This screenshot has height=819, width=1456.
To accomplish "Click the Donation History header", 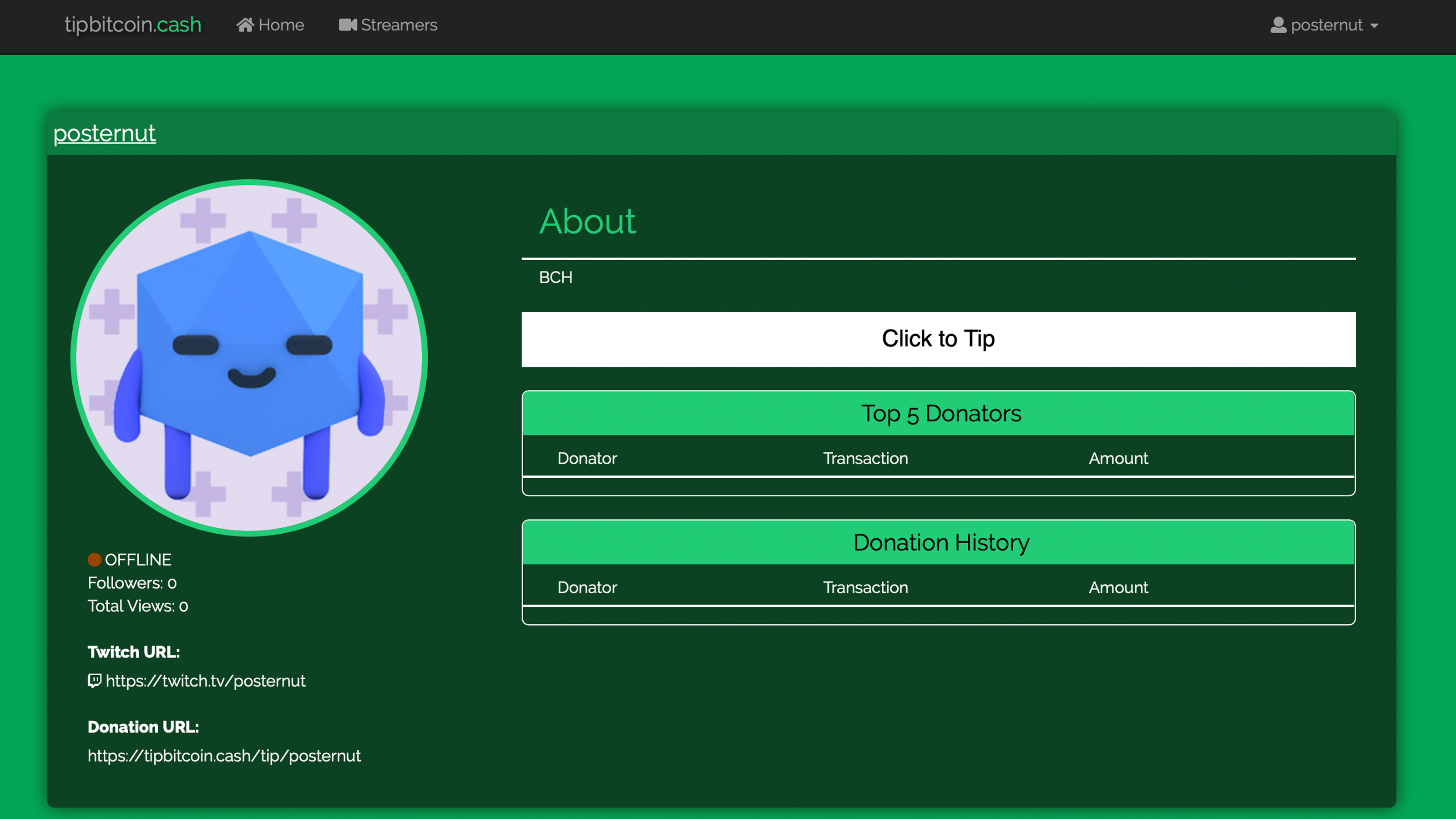I will (x=940, y=543).
